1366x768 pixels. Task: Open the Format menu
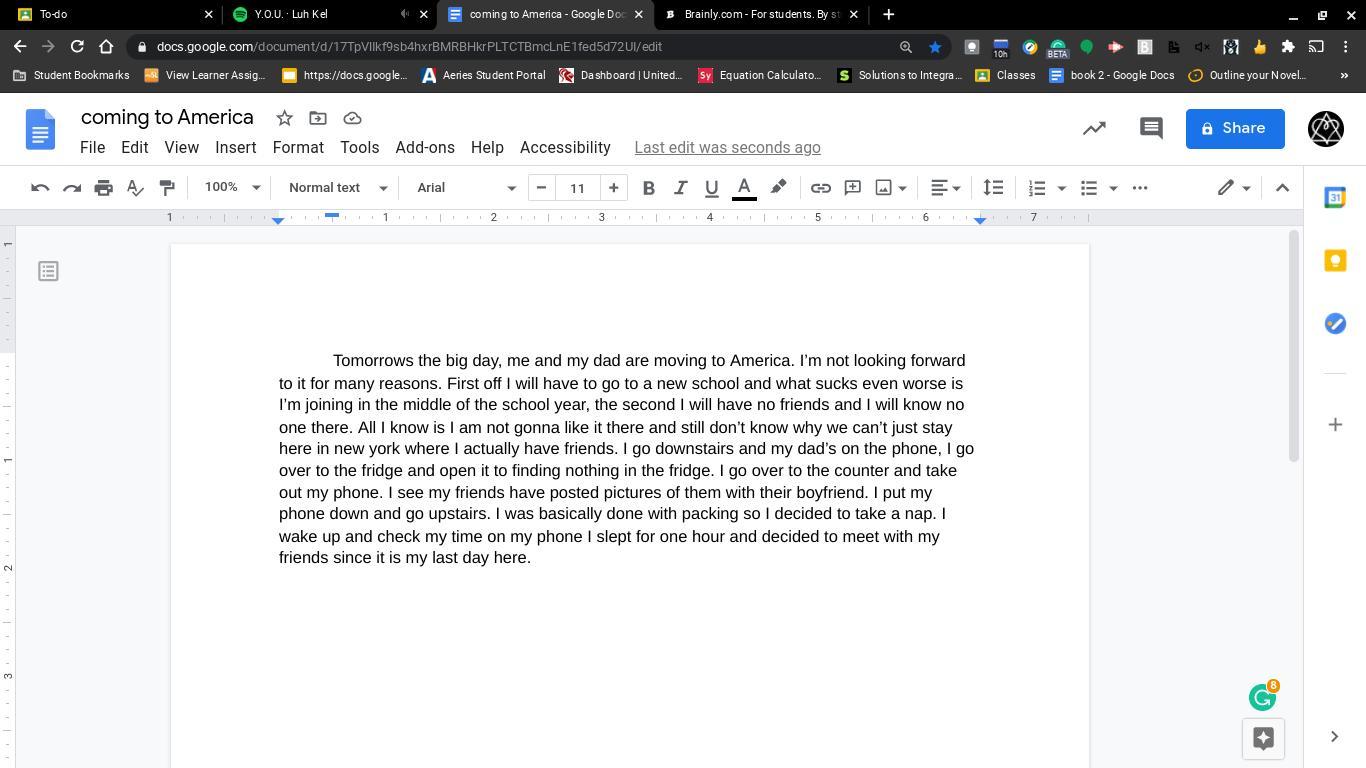click(x=298, y=147)
